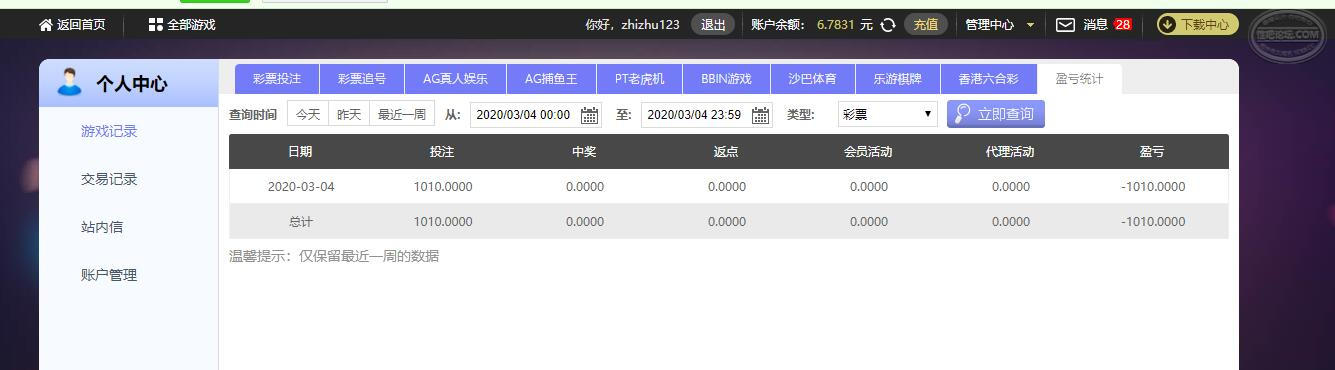1335x370 pixels.
Task: Open the 全部游戏 grid icon
Action: coord(155,25)
